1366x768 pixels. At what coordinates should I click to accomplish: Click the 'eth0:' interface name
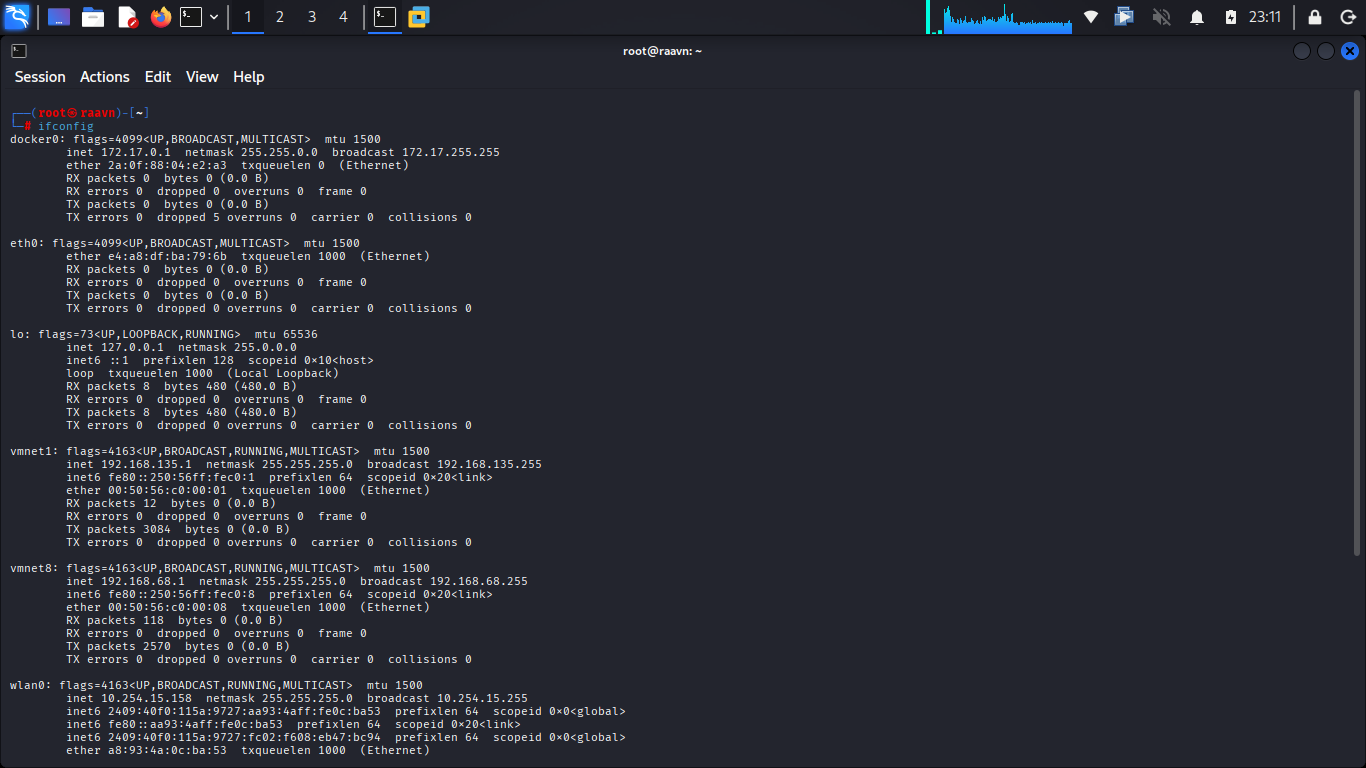(x=28, y=243)
